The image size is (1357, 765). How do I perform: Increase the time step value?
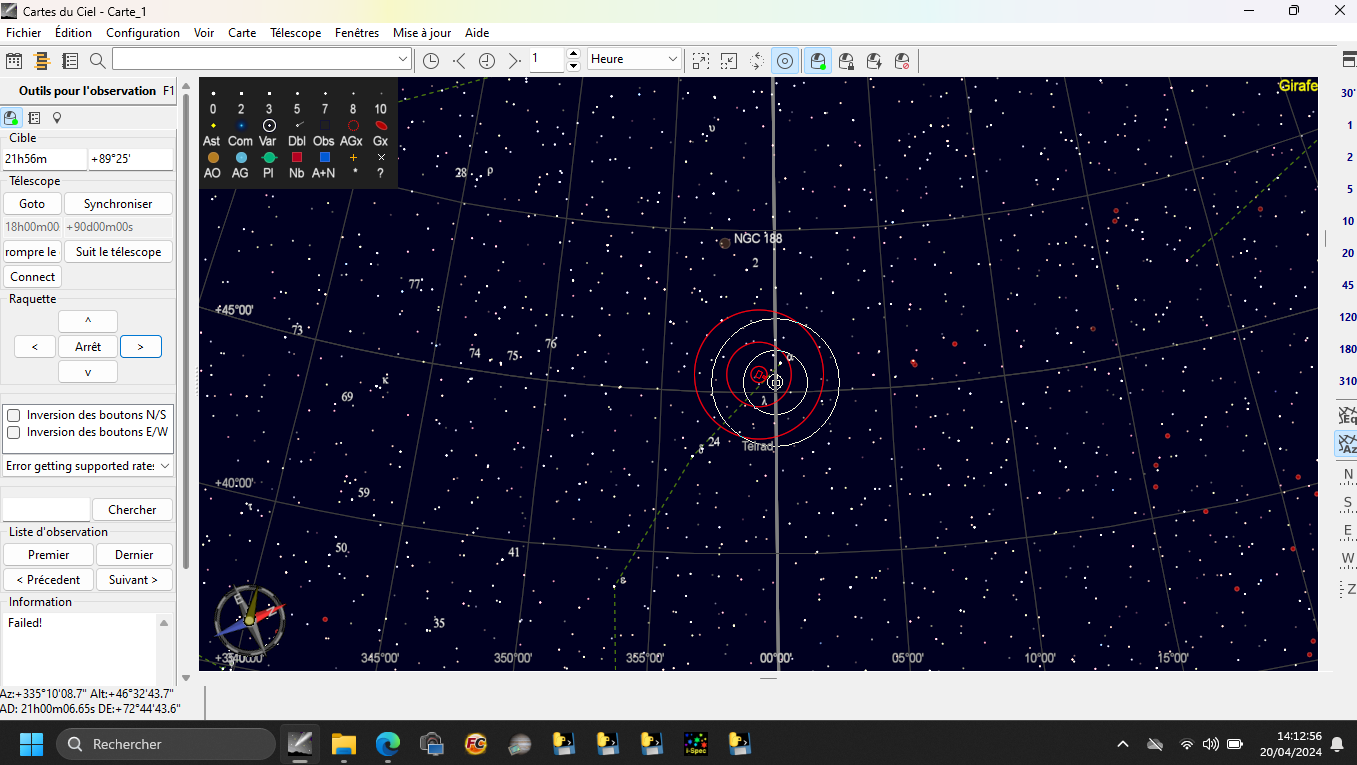pyautogui.click(x=573, y=53)
